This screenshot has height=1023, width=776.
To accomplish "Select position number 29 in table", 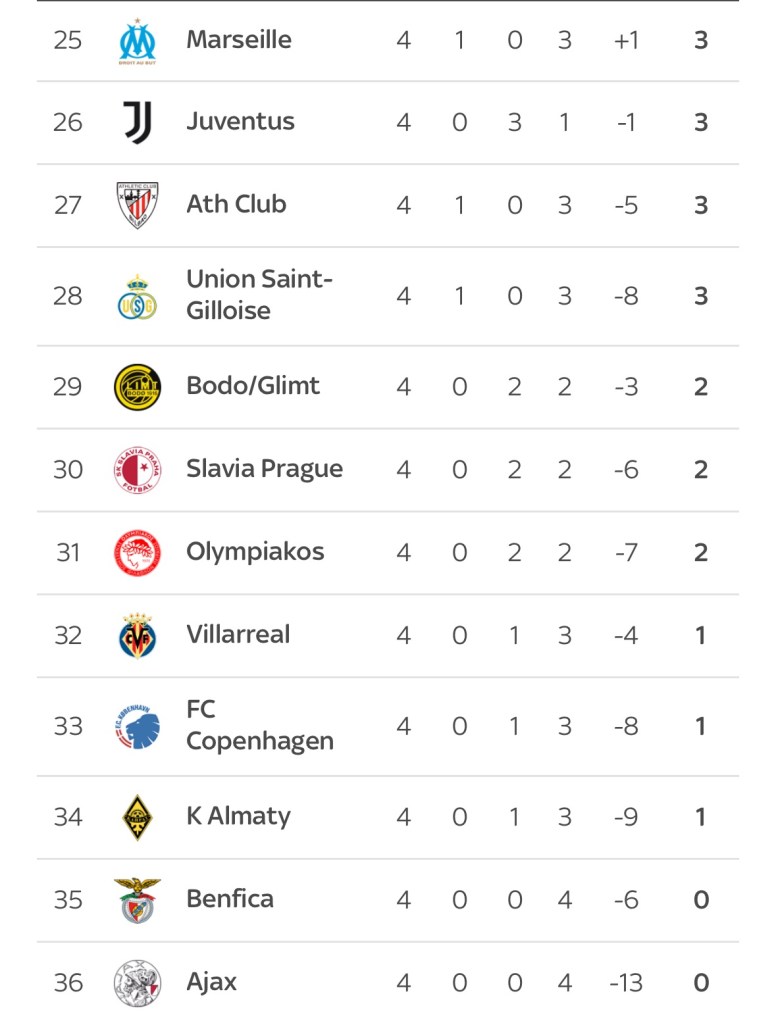I will coord(67,387).
